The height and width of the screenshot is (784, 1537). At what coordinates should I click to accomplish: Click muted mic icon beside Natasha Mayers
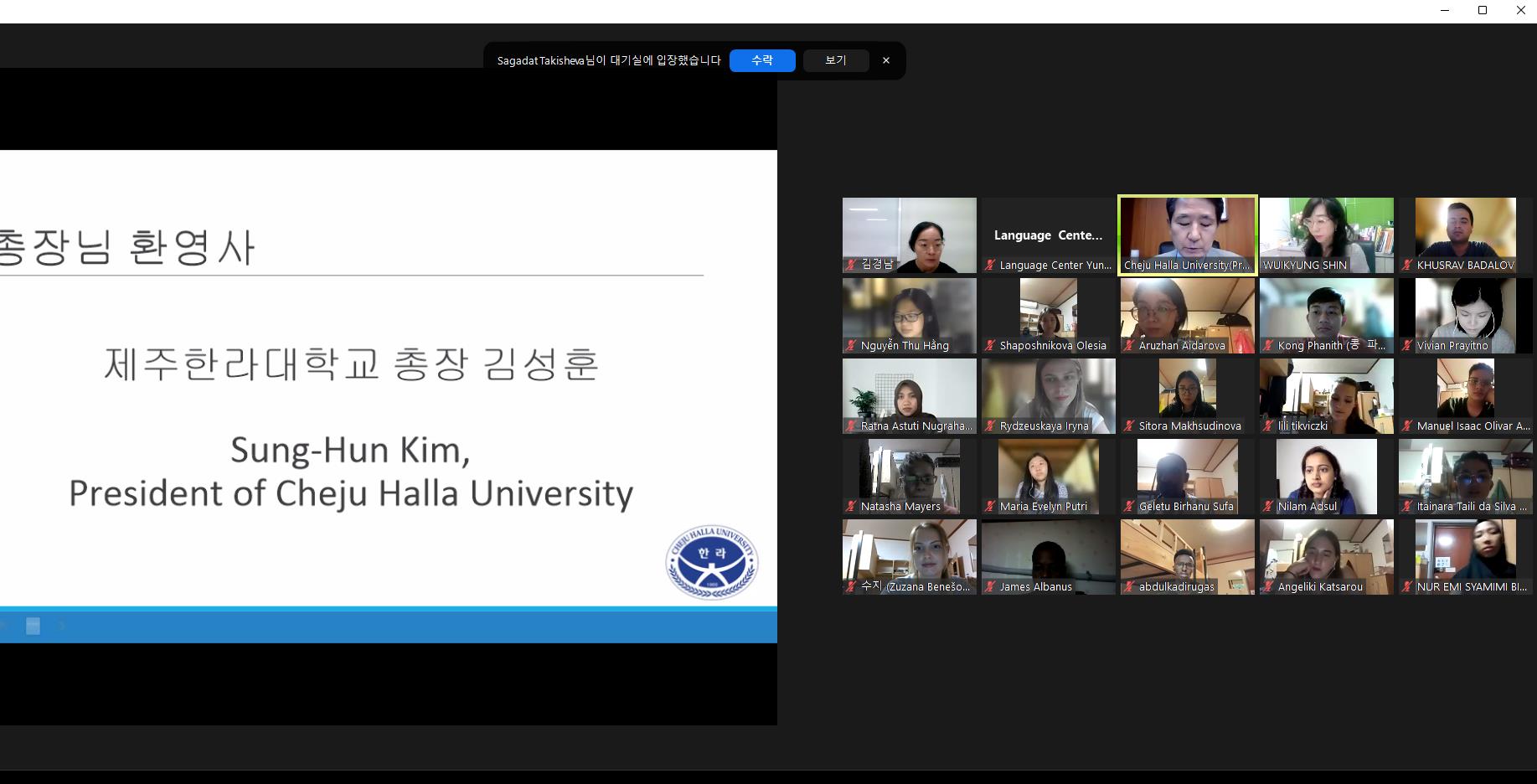[851, 506]
